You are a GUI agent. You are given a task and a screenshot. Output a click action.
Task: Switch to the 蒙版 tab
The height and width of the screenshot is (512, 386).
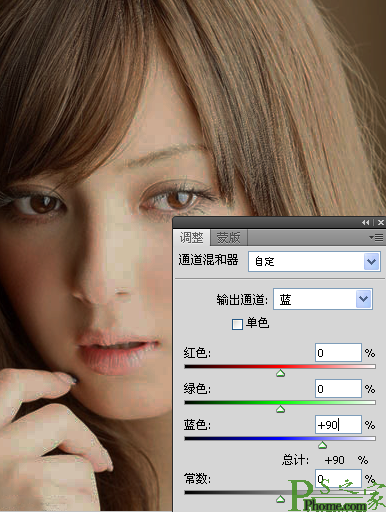229,237
